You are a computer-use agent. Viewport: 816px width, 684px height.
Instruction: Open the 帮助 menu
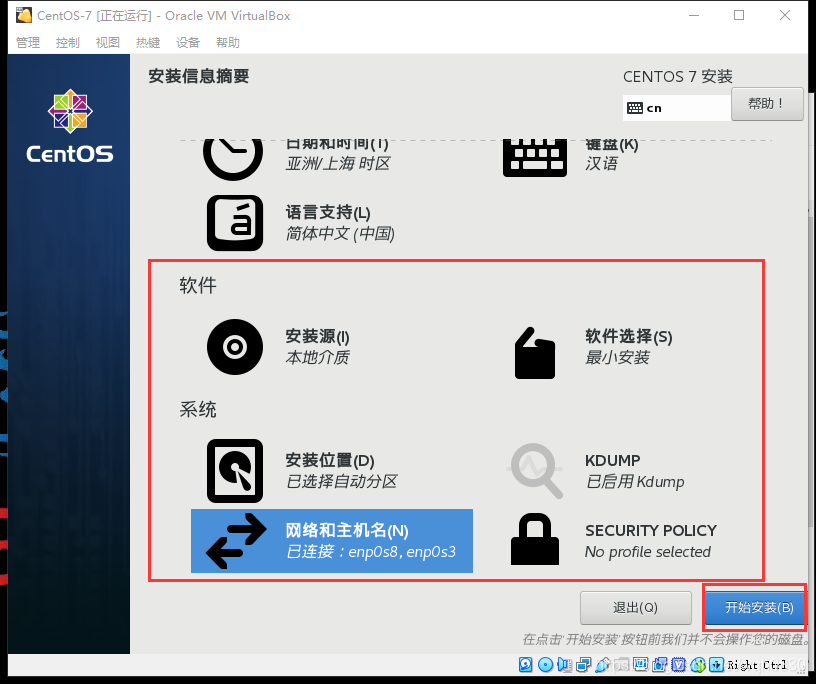click(x=228, y=42)
